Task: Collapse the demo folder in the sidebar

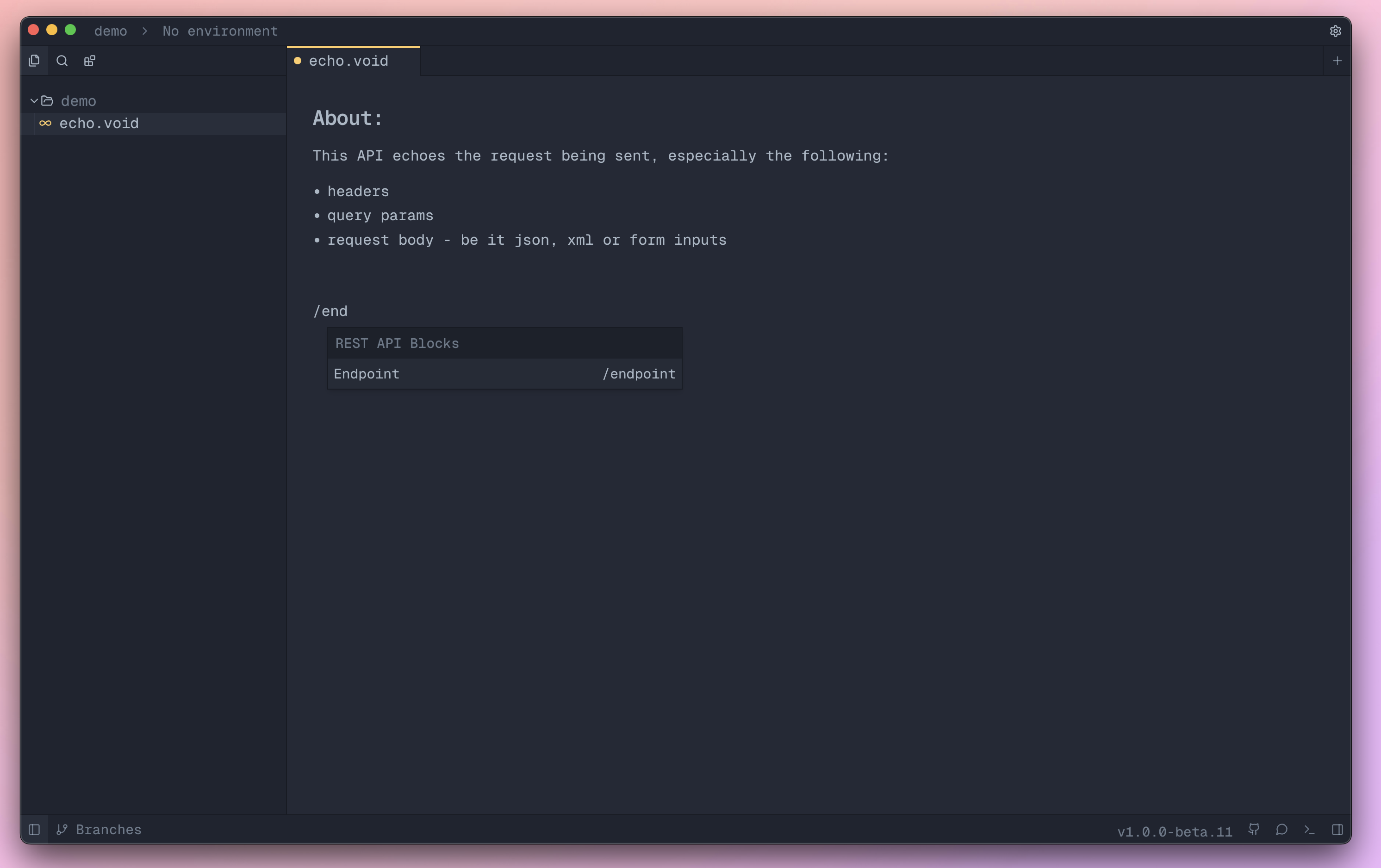Action: pos(34,100)
